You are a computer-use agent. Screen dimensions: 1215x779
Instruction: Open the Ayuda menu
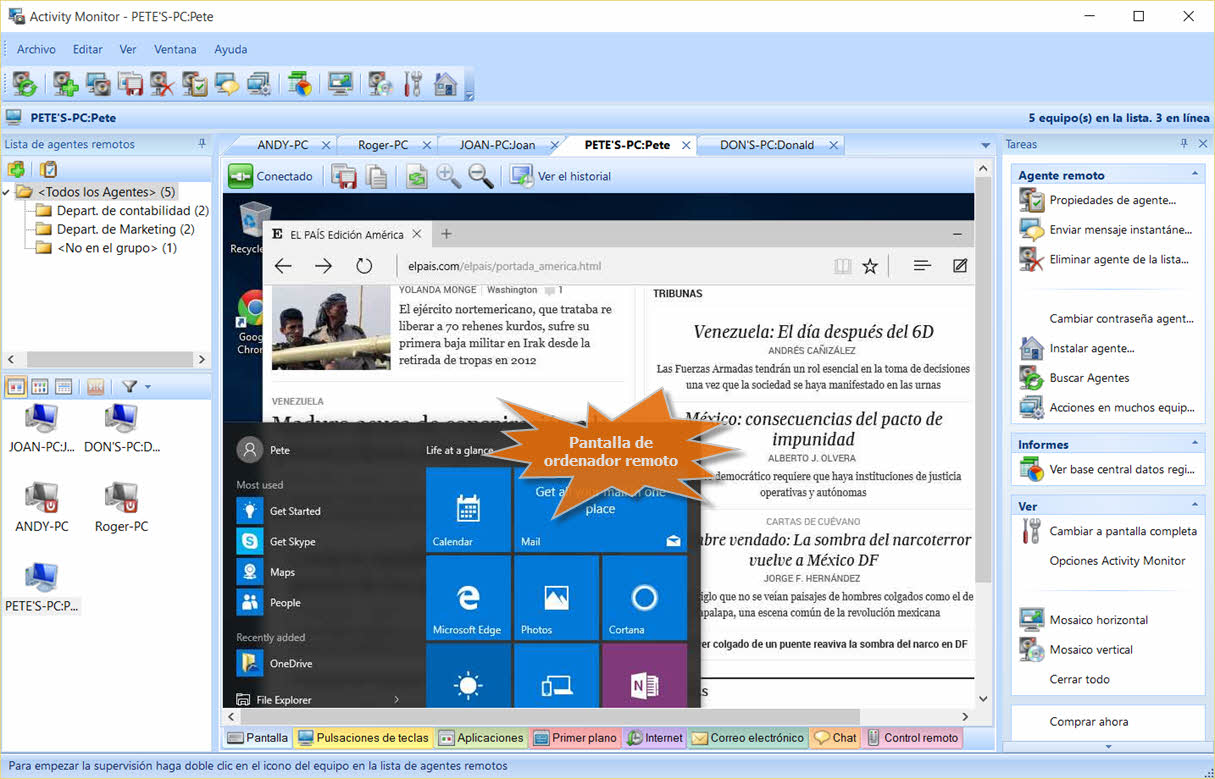point(231,49)
